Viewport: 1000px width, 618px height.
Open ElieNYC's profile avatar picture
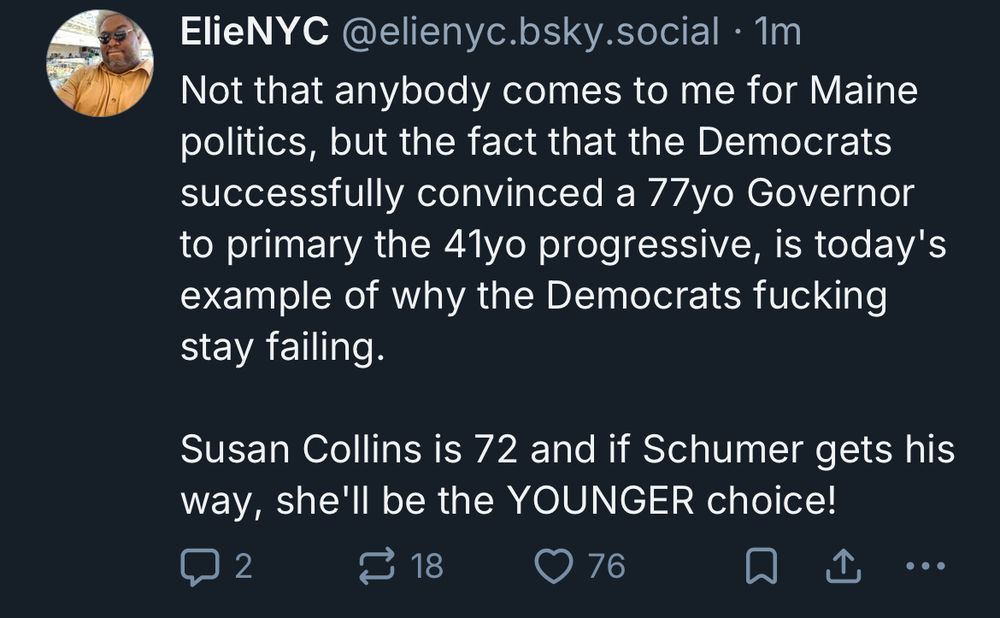pos(99,63)
